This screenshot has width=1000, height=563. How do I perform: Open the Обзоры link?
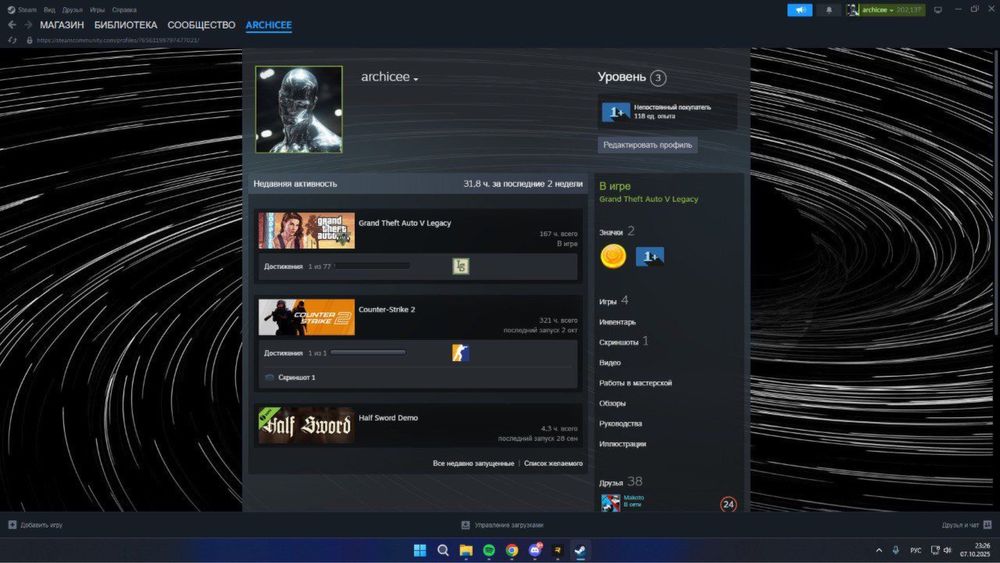[612, 404]
